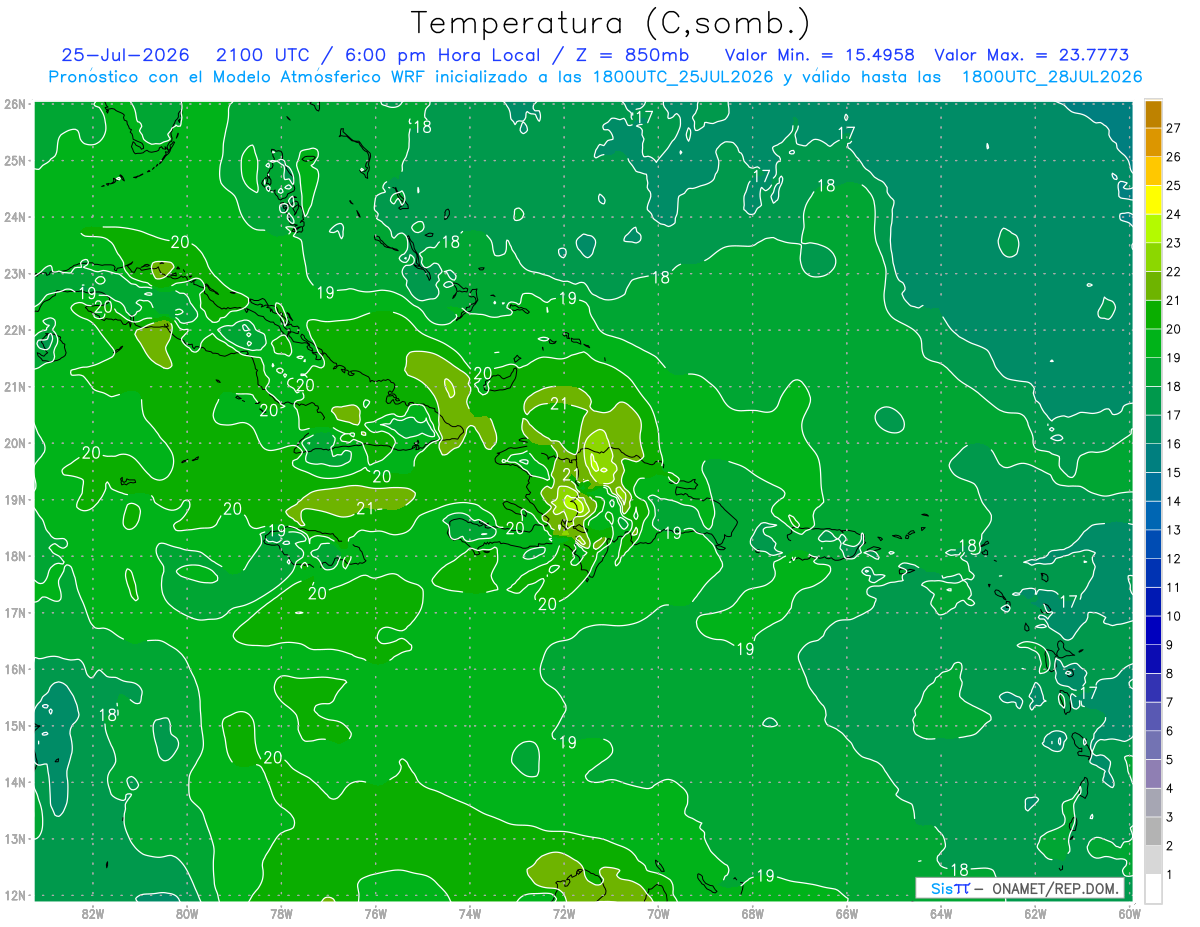Image resolution: width=1200 pixels, height=927 pixels.
Task: Click the '14N' latitude axis label
Action: click(x=14, y=782)
